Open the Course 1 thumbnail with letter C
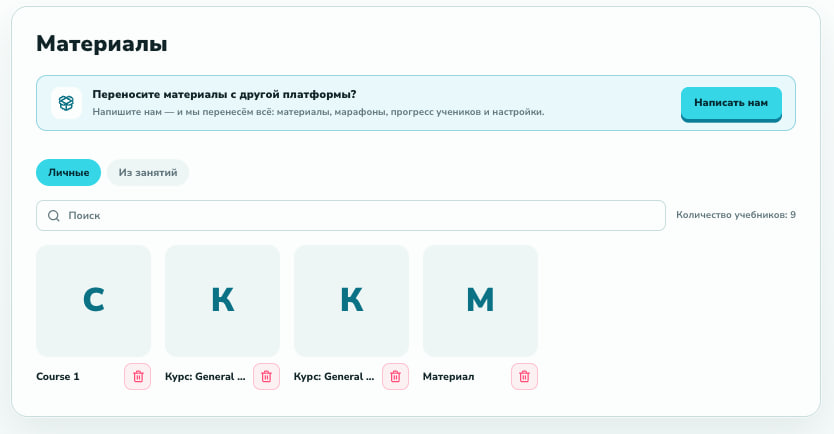 click(x=94, y=301)
